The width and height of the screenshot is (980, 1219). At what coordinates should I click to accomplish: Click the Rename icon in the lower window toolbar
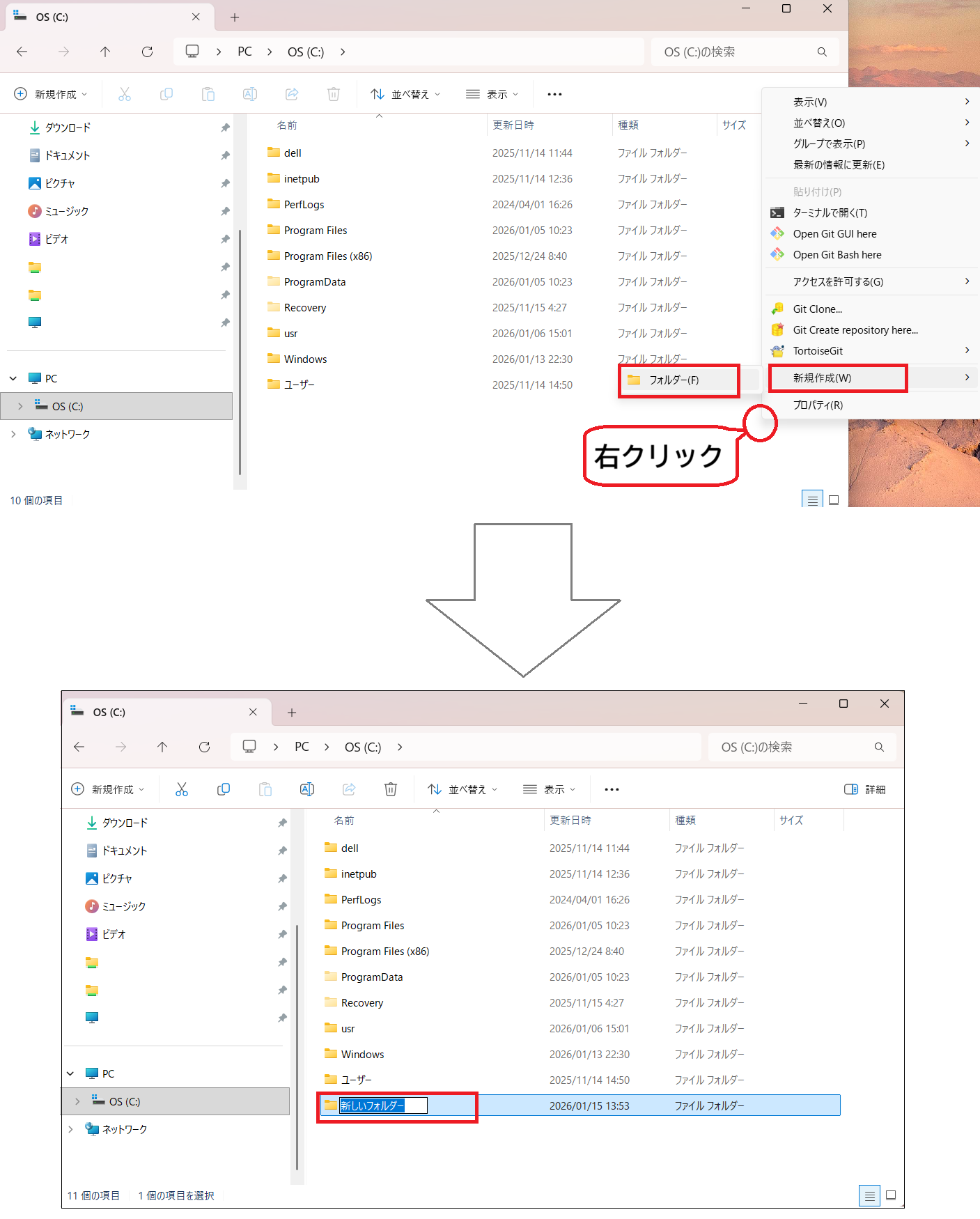pyautogui.click(x=307, y=789)
